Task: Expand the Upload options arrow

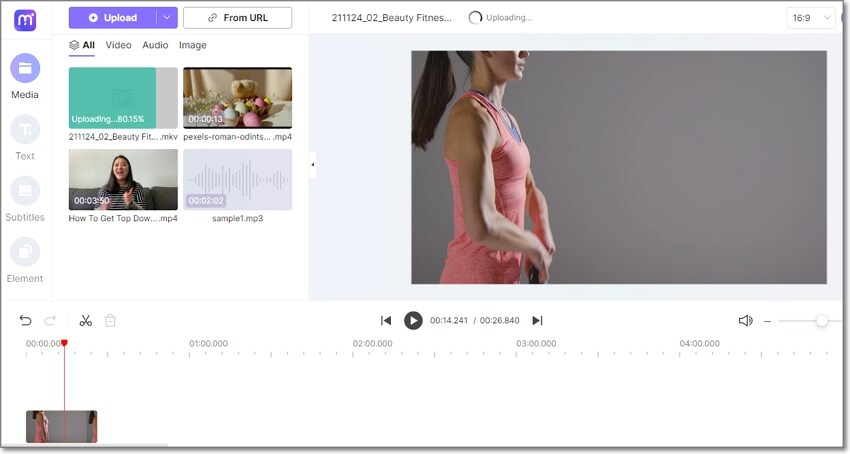Action: pos(167,18)
